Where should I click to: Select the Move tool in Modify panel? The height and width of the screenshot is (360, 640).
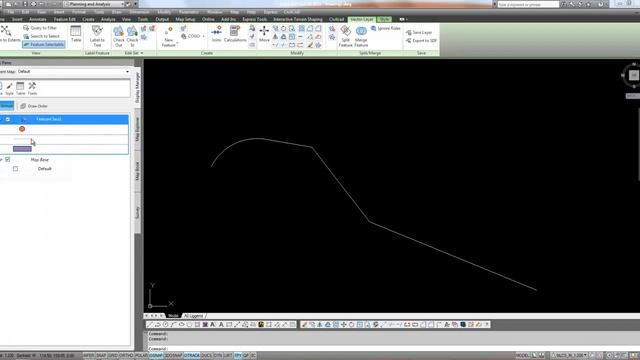pos(264,33)
